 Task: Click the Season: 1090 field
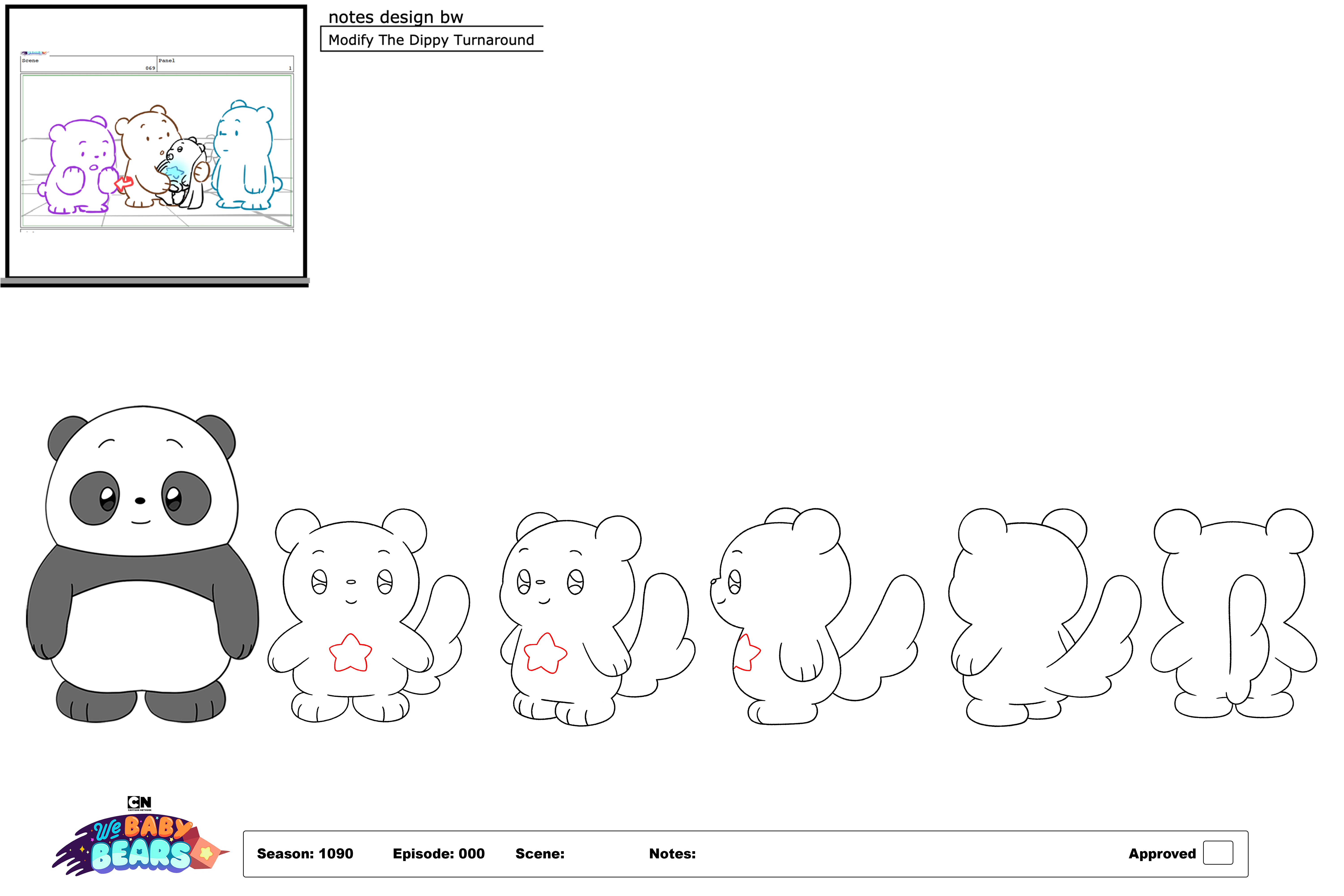pyautogui.click(x=305, y=854)
